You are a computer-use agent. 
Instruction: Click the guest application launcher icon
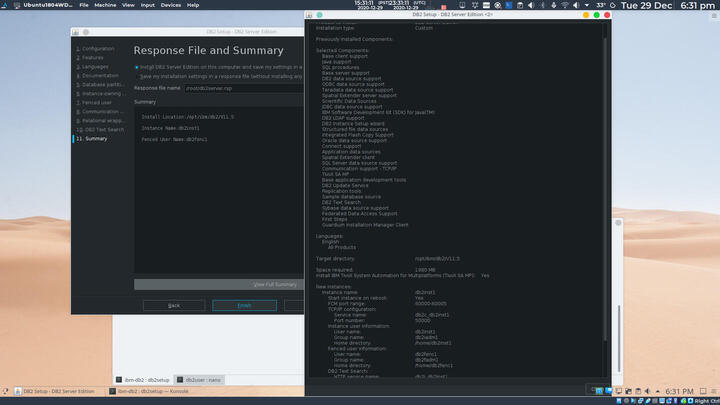tap(5, 391)
